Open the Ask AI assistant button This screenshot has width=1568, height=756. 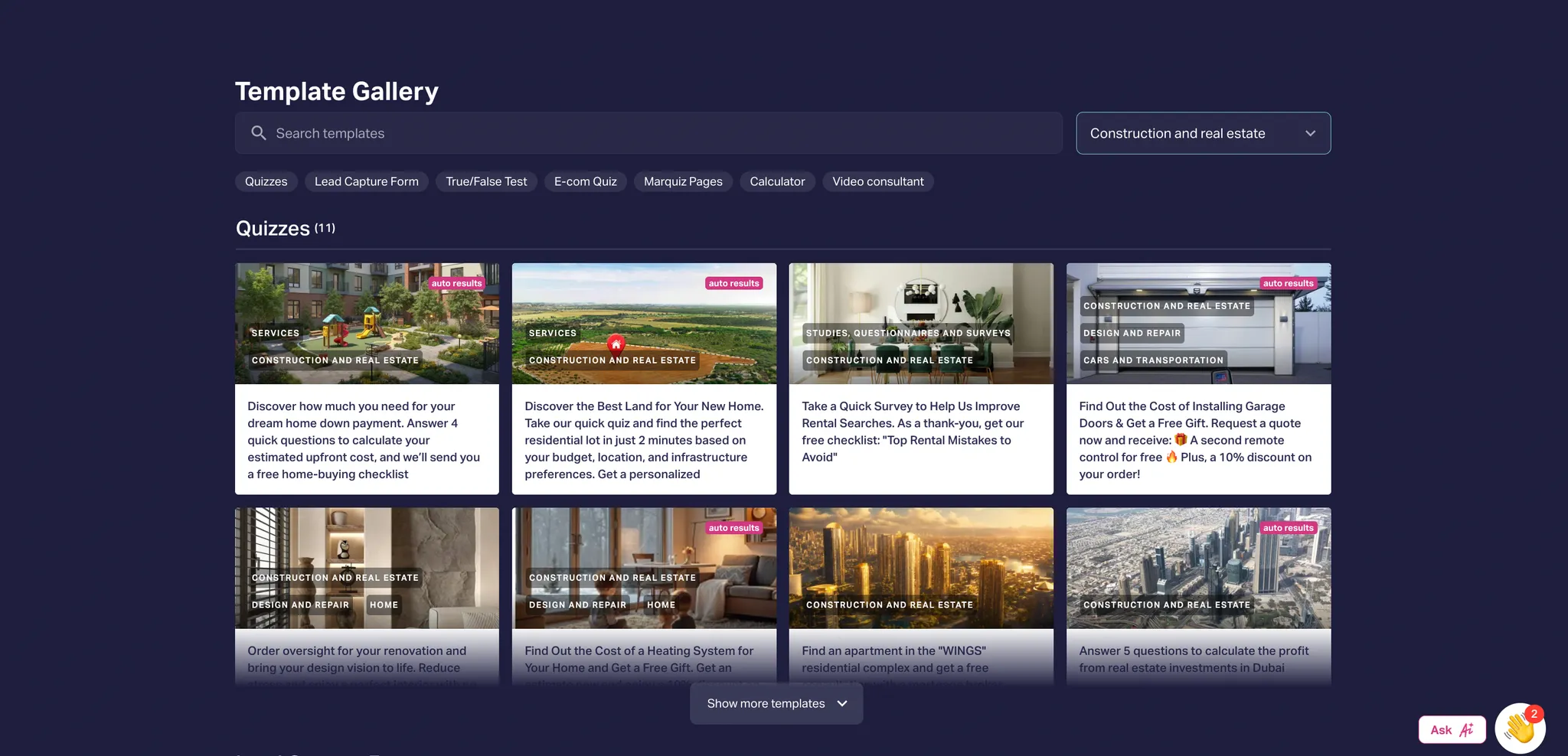point(1452,730)
